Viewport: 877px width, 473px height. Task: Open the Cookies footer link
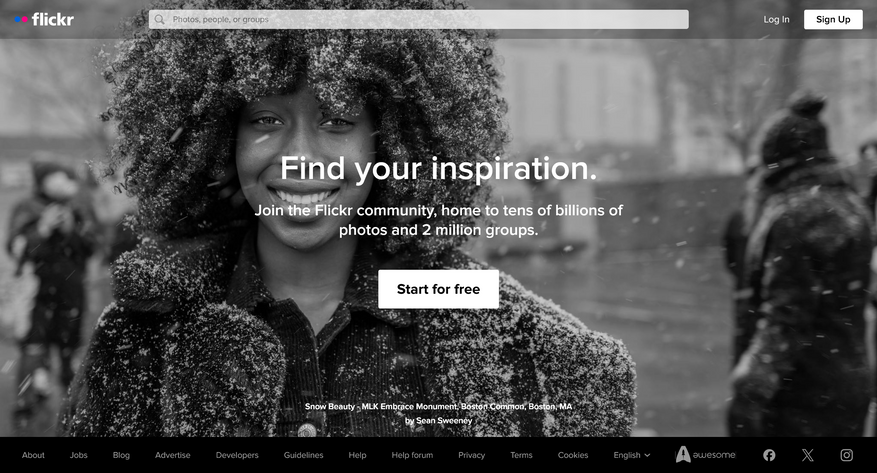573,455
